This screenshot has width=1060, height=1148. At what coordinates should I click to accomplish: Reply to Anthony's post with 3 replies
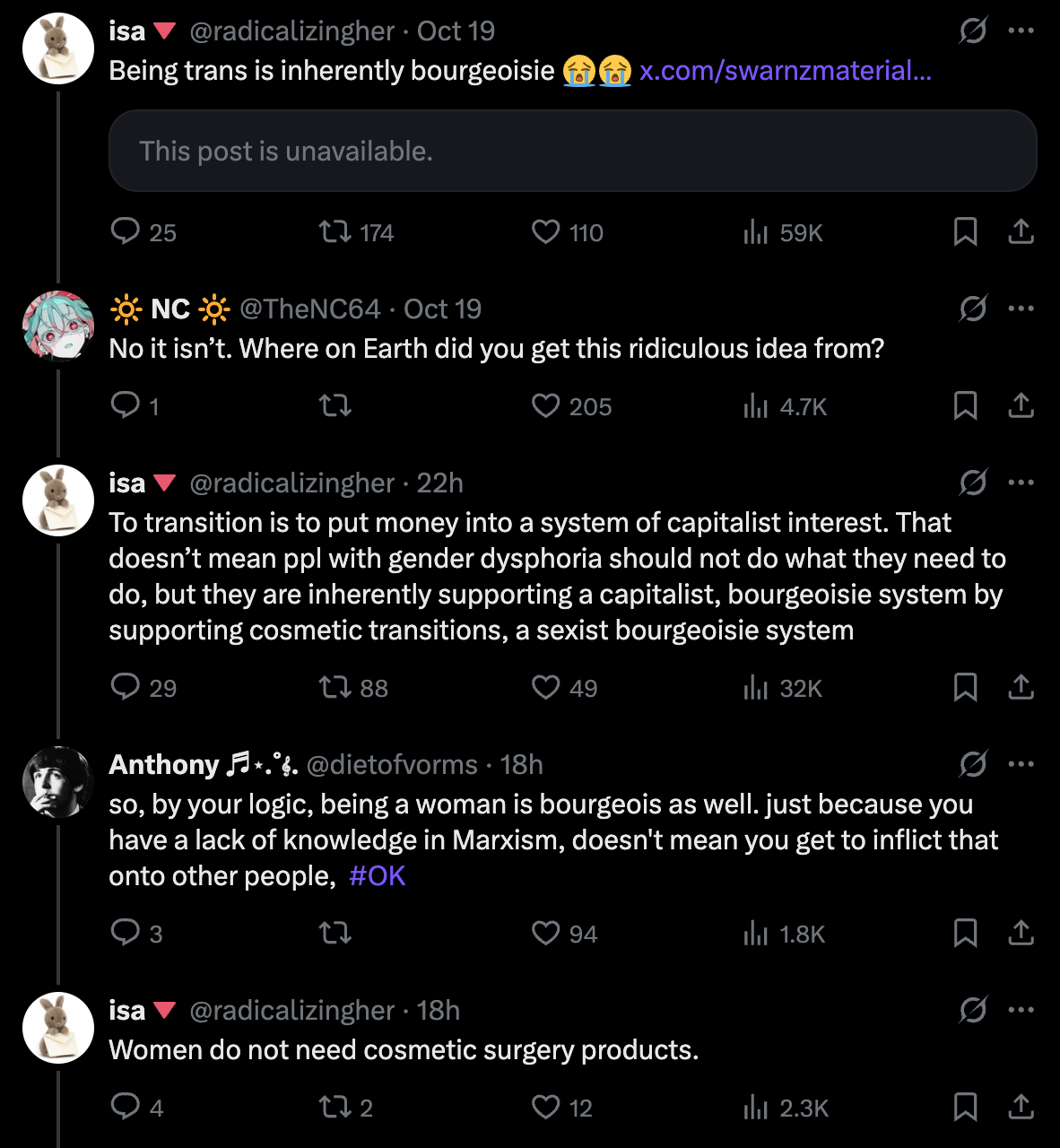click(125, 934)
